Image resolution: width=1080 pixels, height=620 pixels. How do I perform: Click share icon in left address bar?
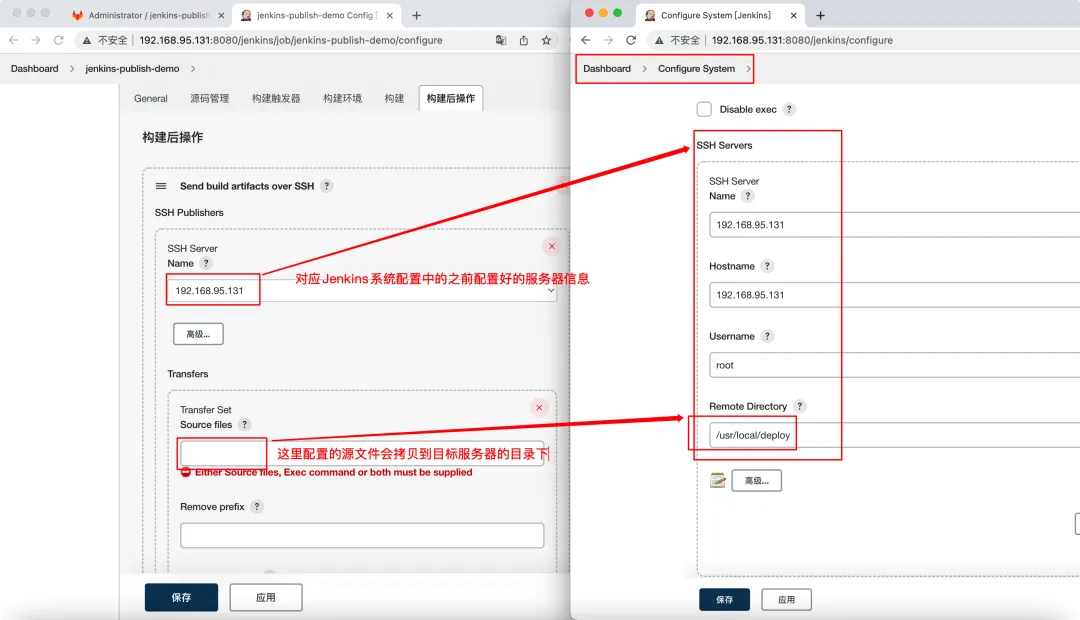click(x=523, y=40)
